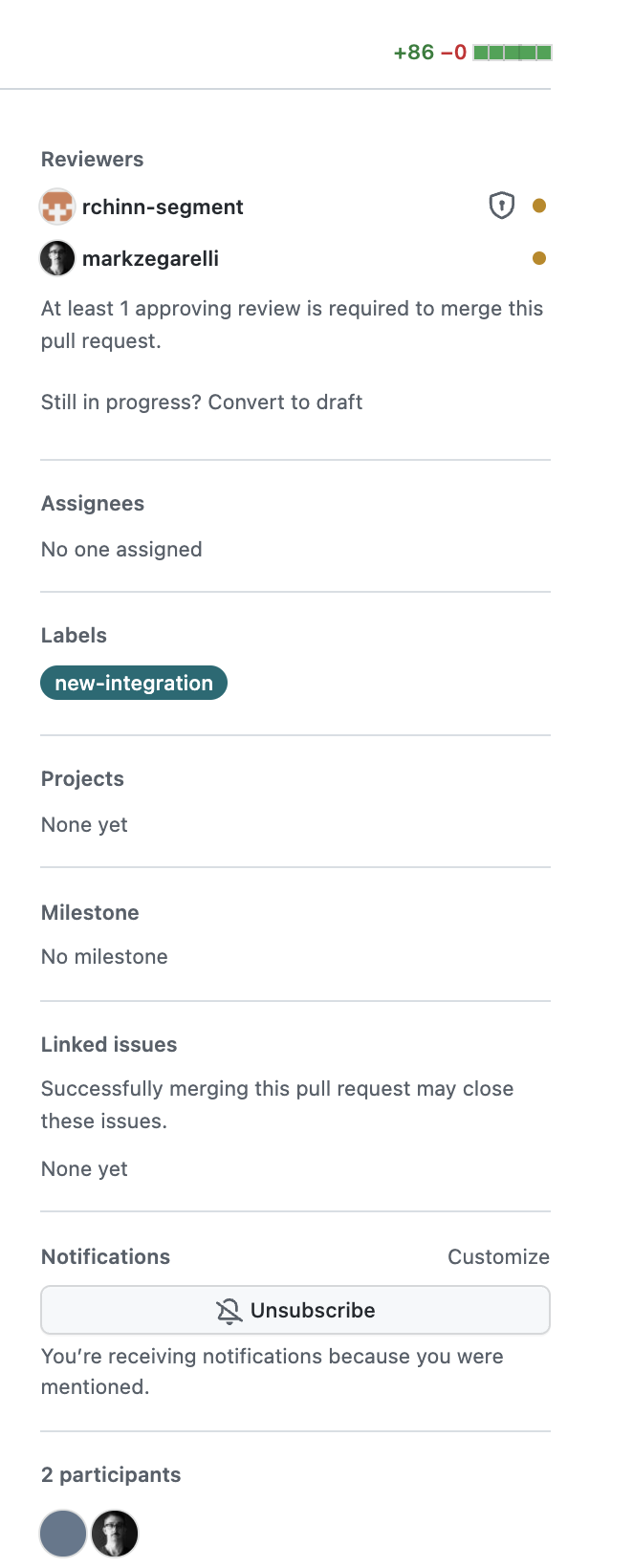Click the muted bell icon
Image resolution: width=633 pixels, height=1568 pixels.
click(x=229, y=1311)
